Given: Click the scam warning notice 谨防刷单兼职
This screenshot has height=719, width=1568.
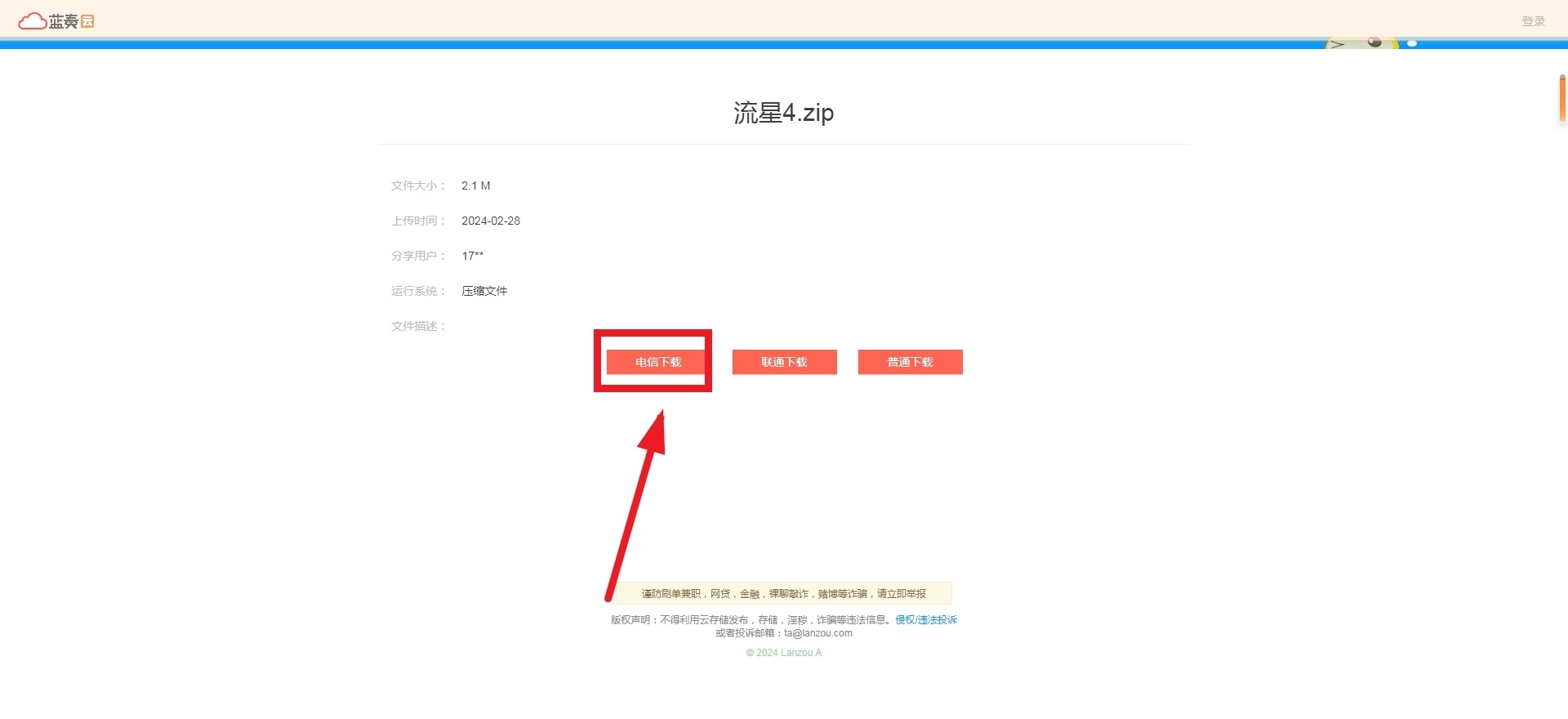Looking at the screenshot, I should click(x=783, y=593).
